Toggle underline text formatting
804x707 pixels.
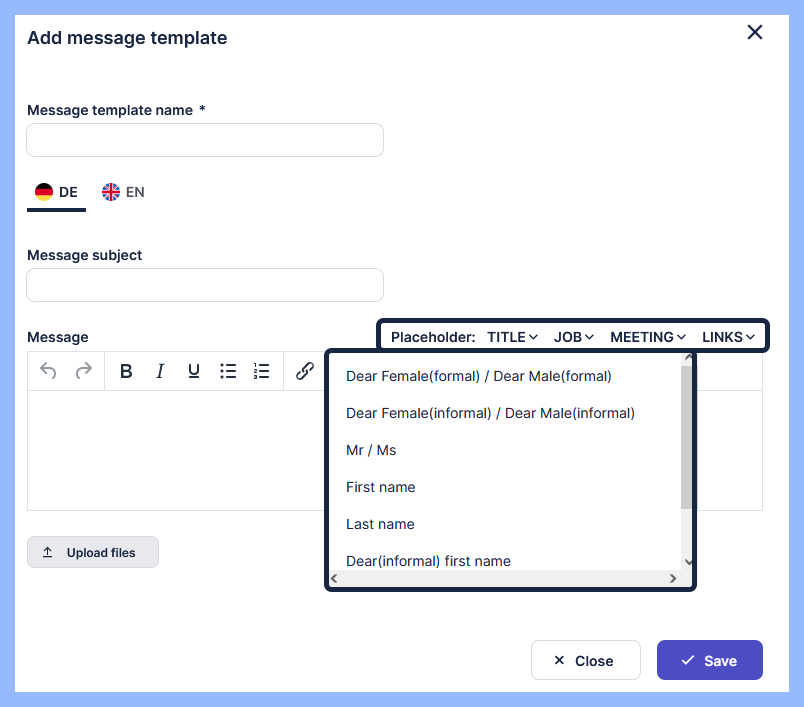(194, 371)
